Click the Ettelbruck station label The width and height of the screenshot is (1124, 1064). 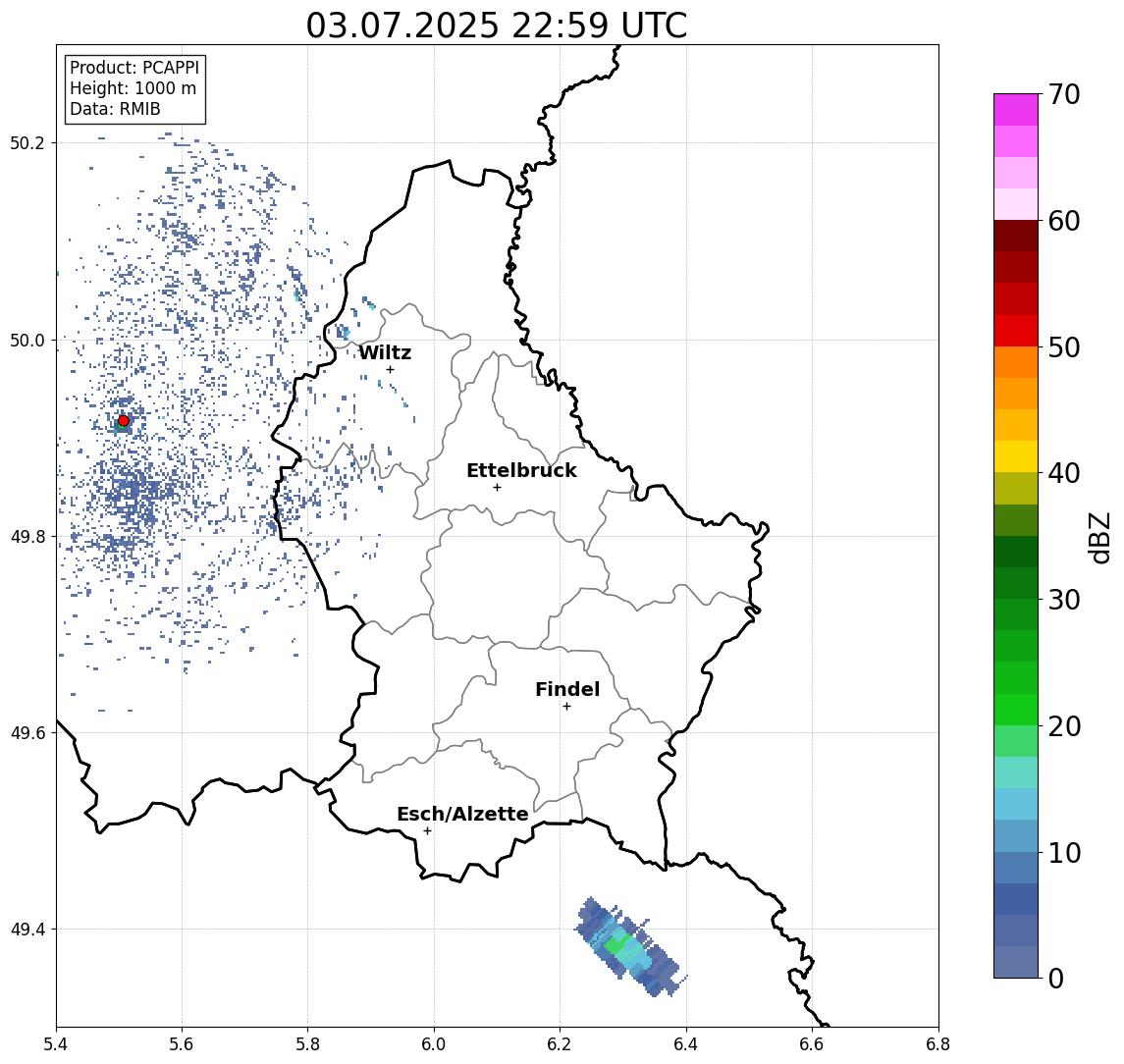521,470
